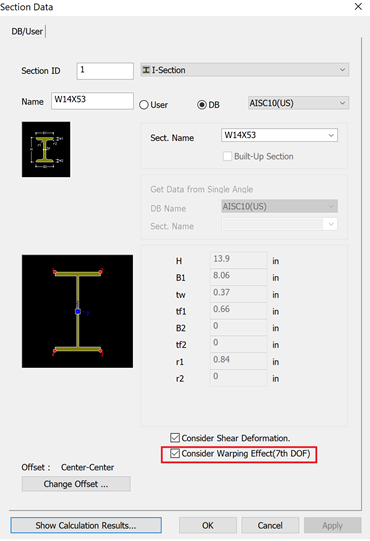Click the I-Section icon in section type dropdown

[x=146, y=70]
